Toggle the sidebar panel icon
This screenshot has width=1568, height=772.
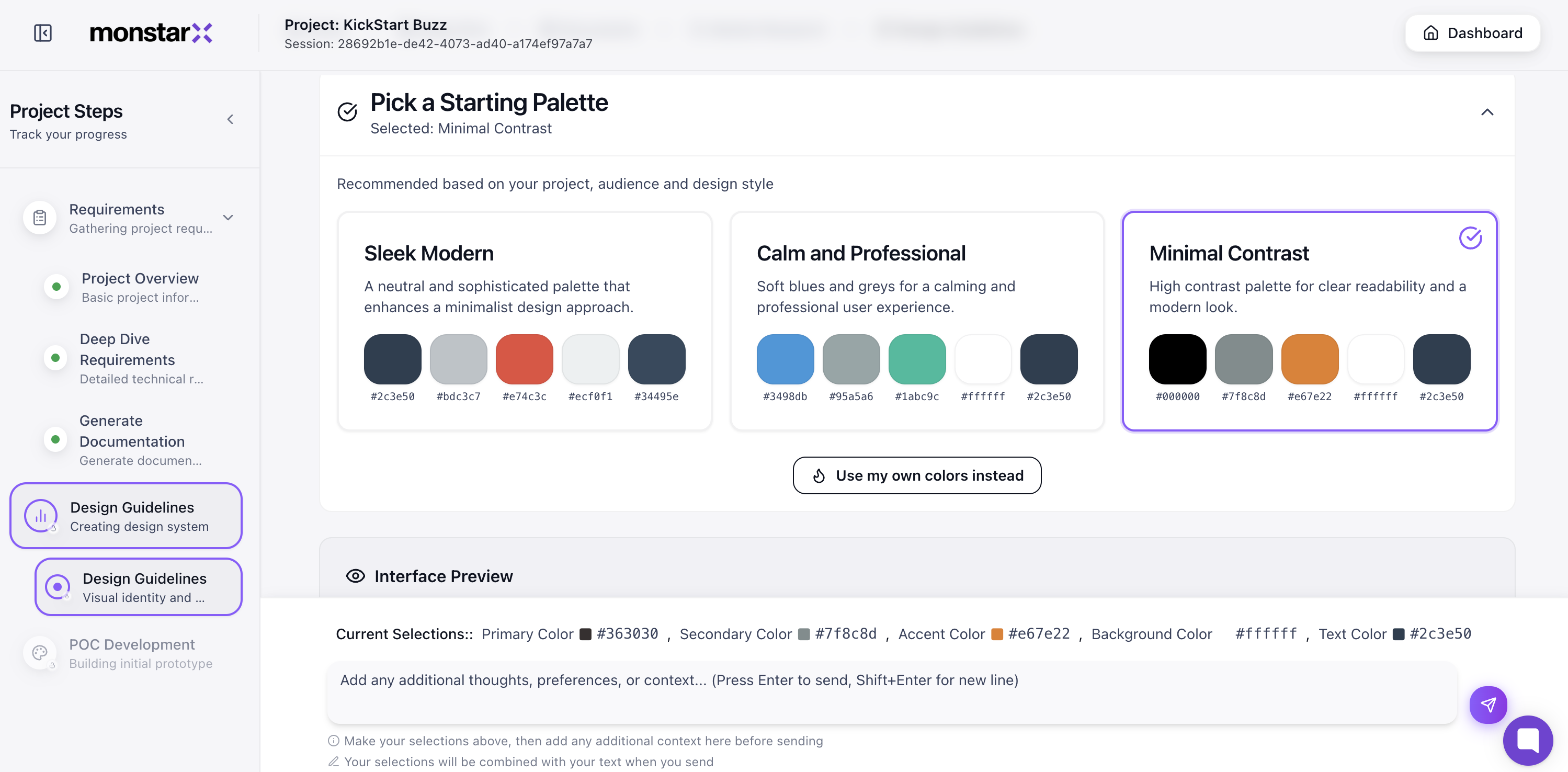pos(42,33)
